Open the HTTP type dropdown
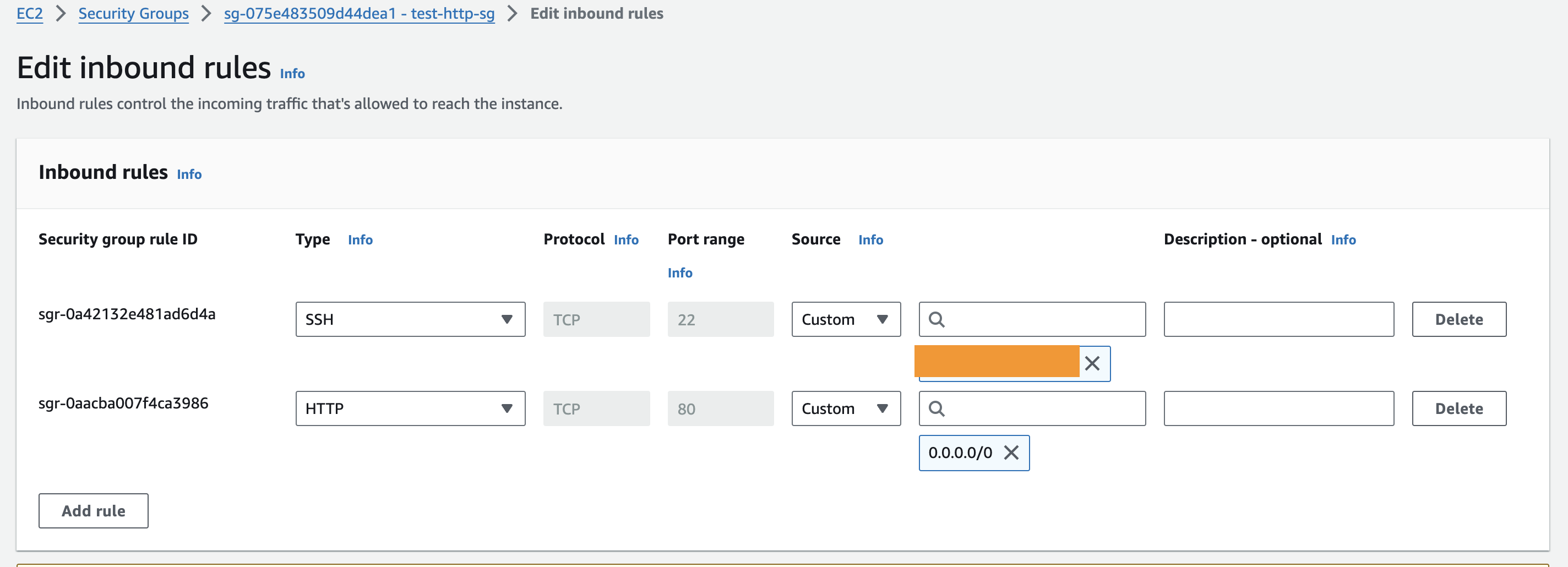1568x567 pixels. click(x=410, y=408)
